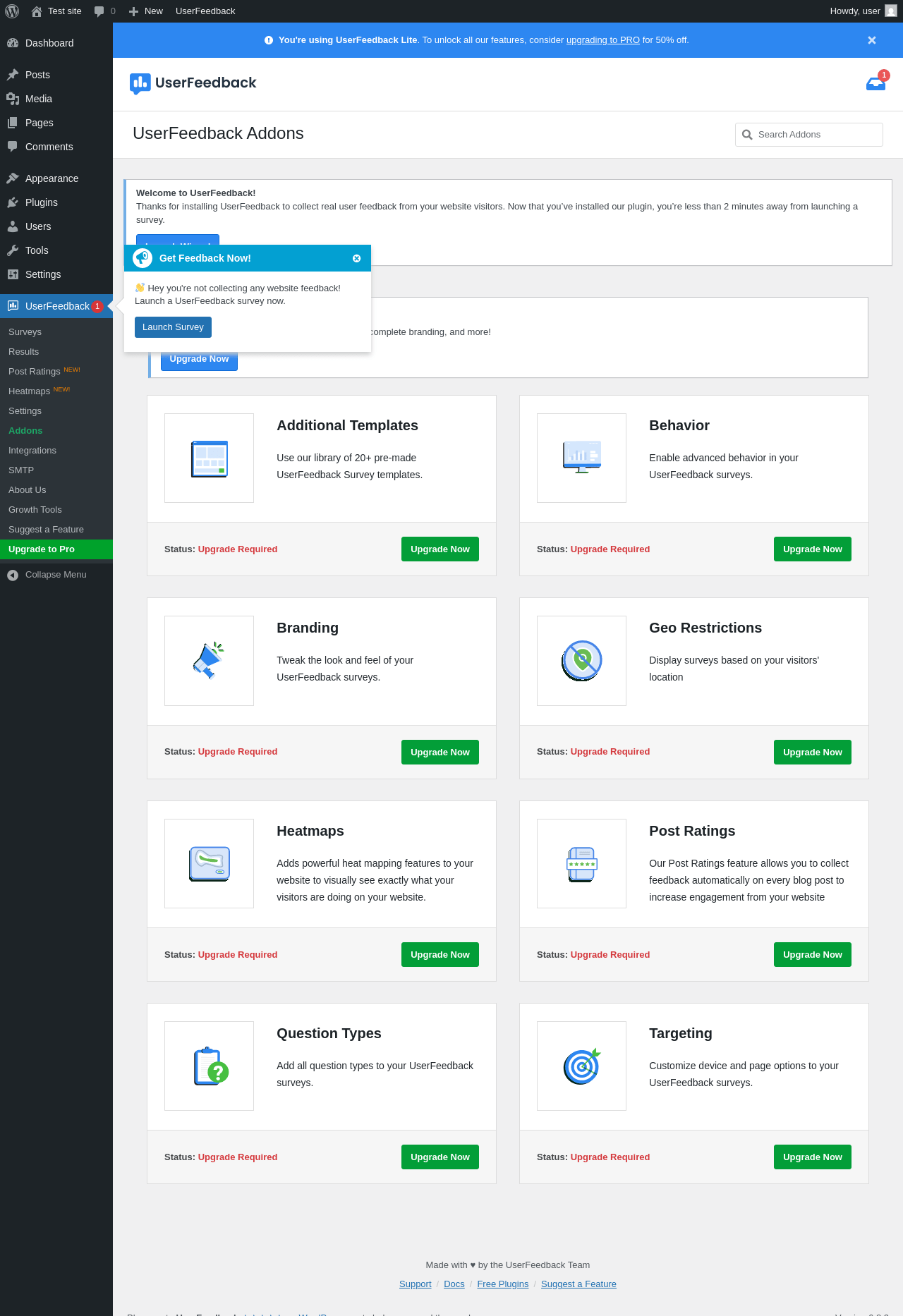Upgrade Now for Heatmaps addon
This screenshot has height=1316, width=903.
pyautogui.click(x=440, y=955)
